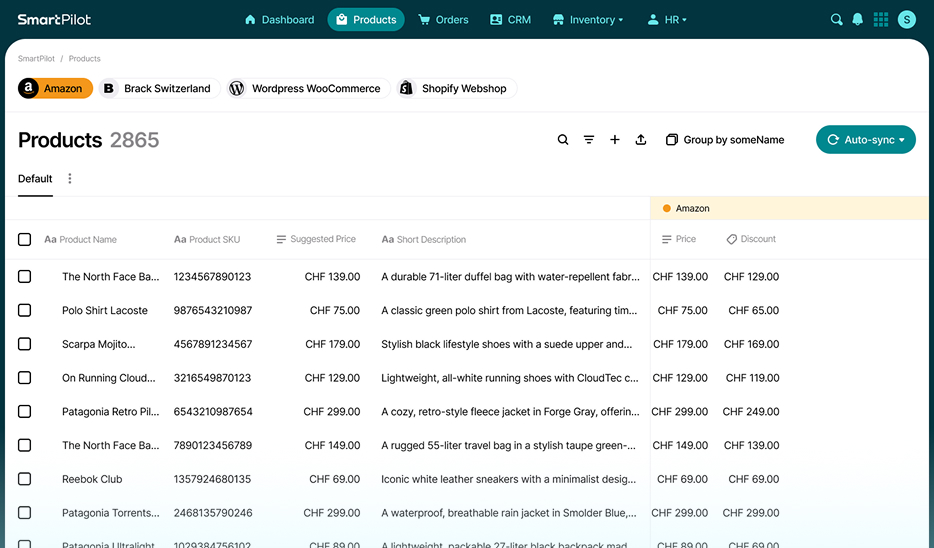Click the plus add product icon
Viewport: 934px width, 548px height.
pyautogui.click(x=615, y=139)
